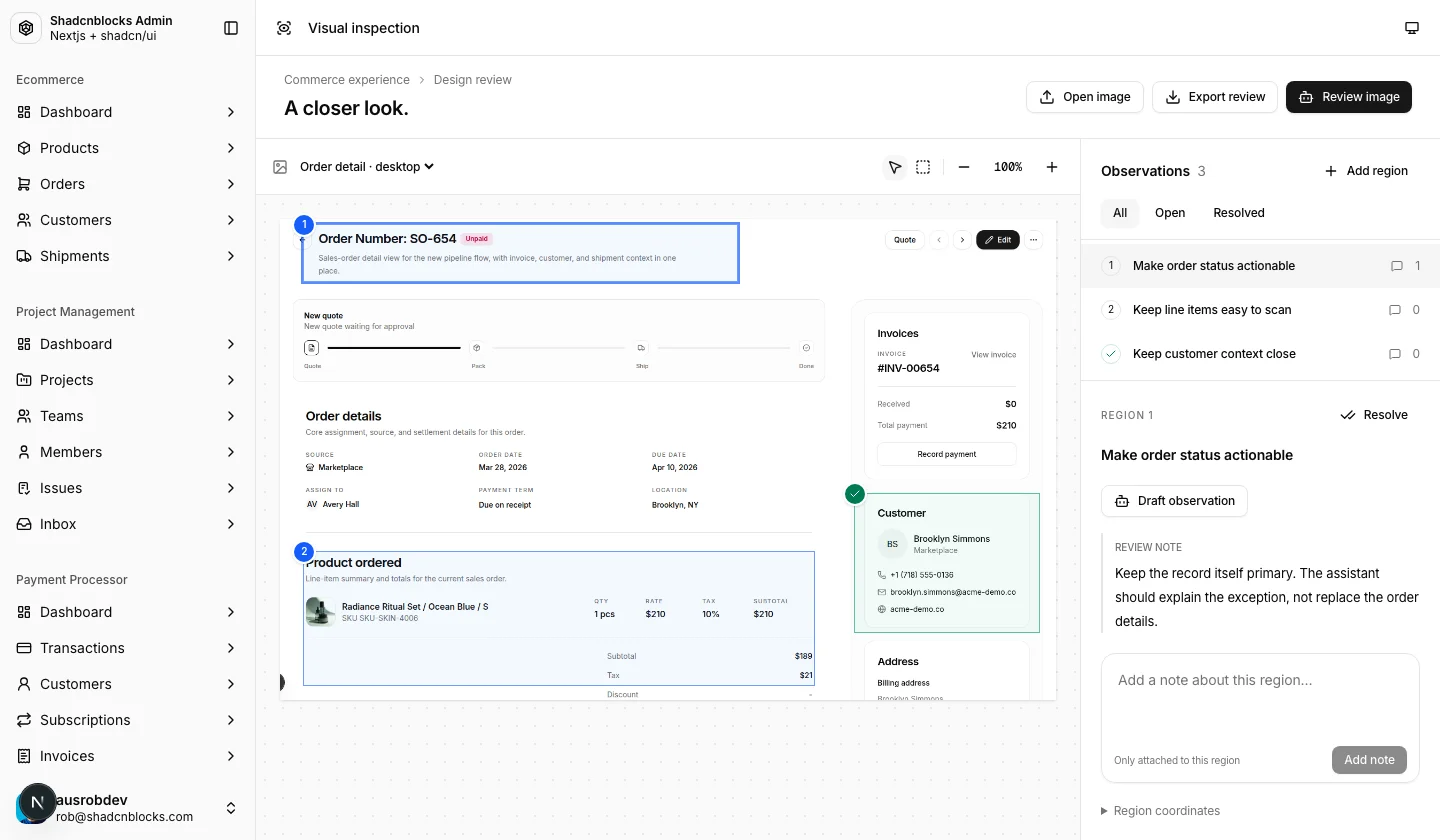
Task: Click the Draft observation button
Action: coord(1174,501)
